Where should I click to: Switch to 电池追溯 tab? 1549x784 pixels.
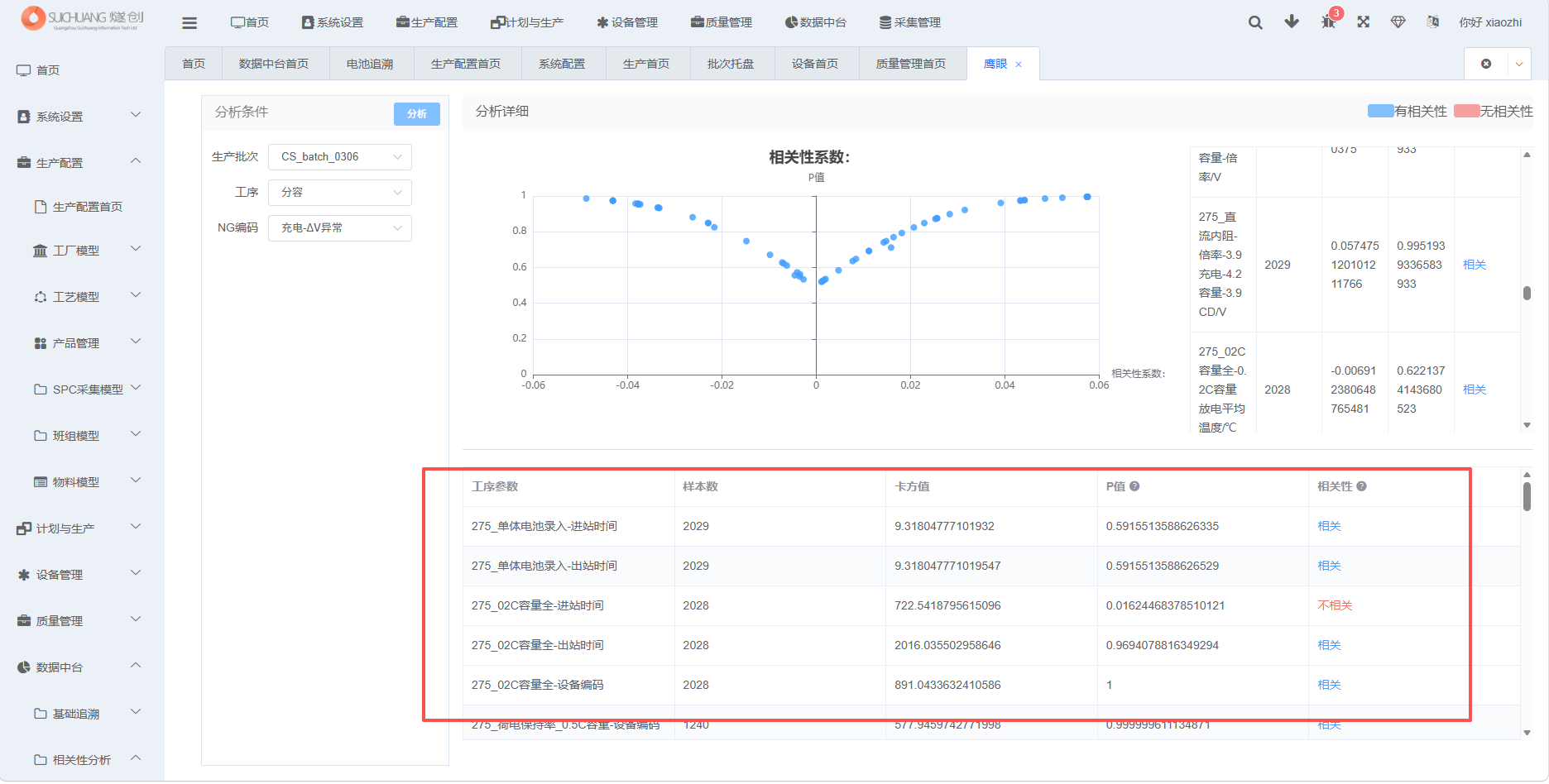coord(370,64)
